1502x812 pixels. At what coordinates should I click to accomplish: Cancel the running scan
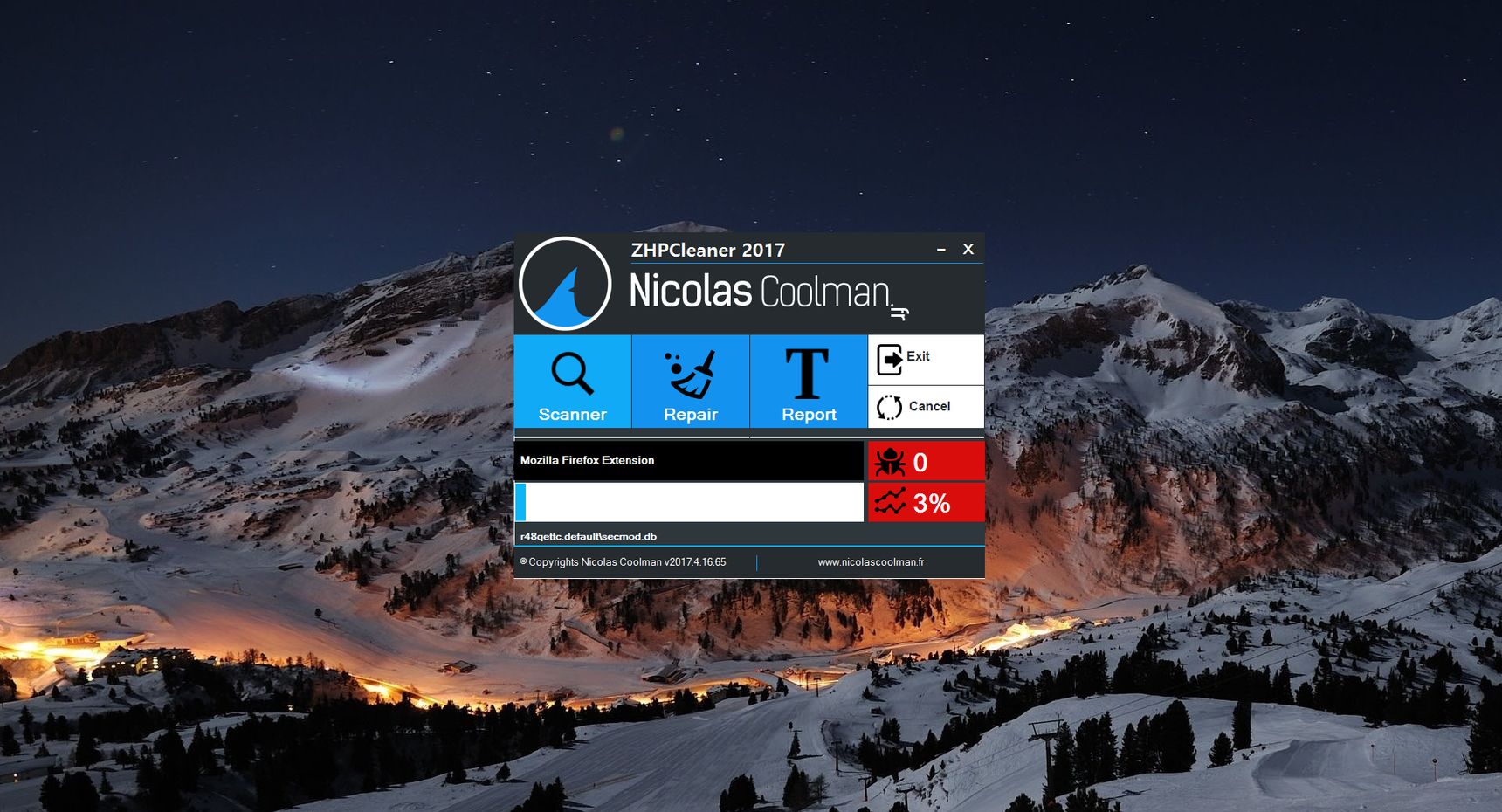tap(926, 407)
